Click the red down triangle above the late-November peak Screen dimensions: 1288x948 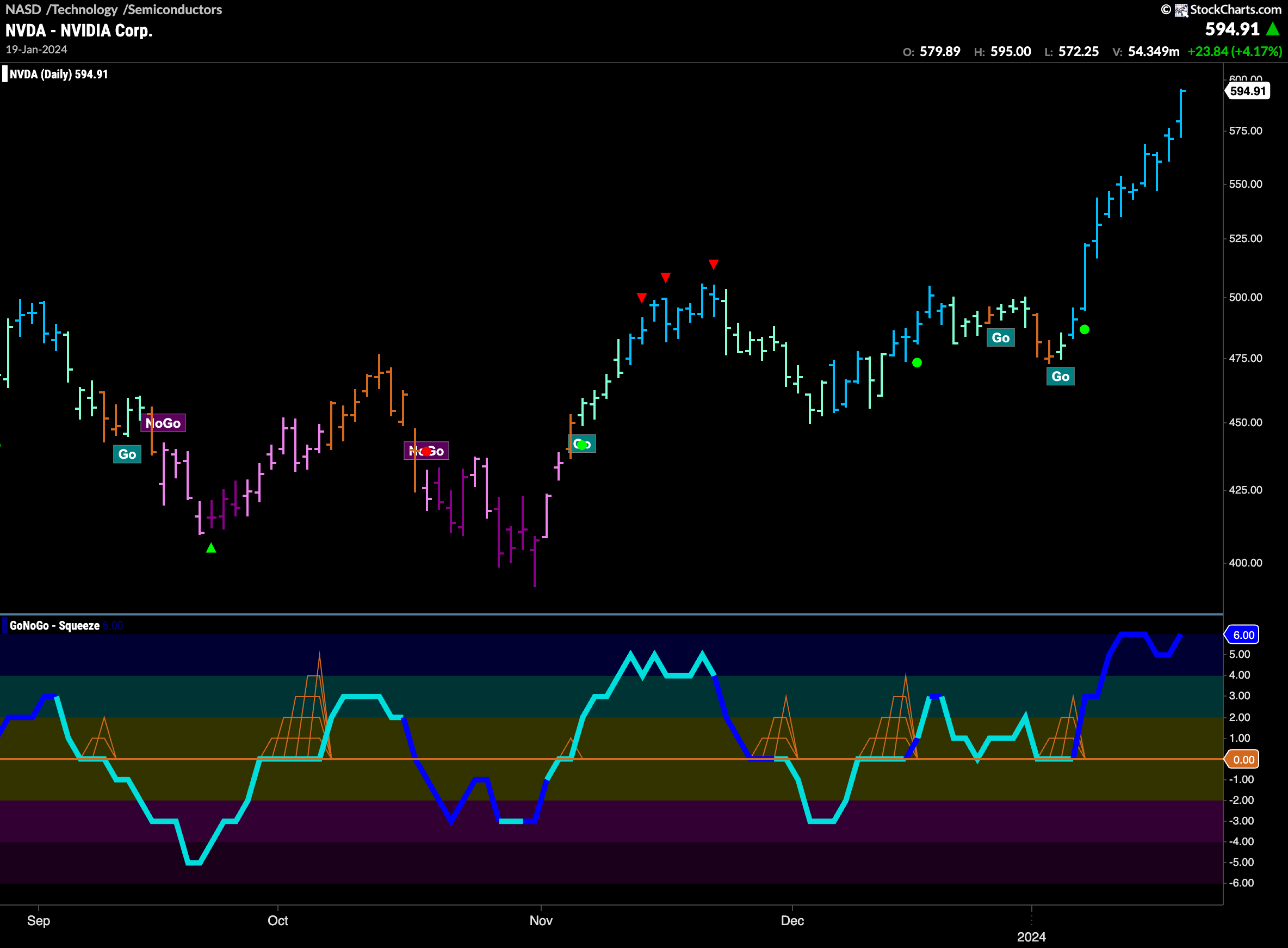point(714,264)
